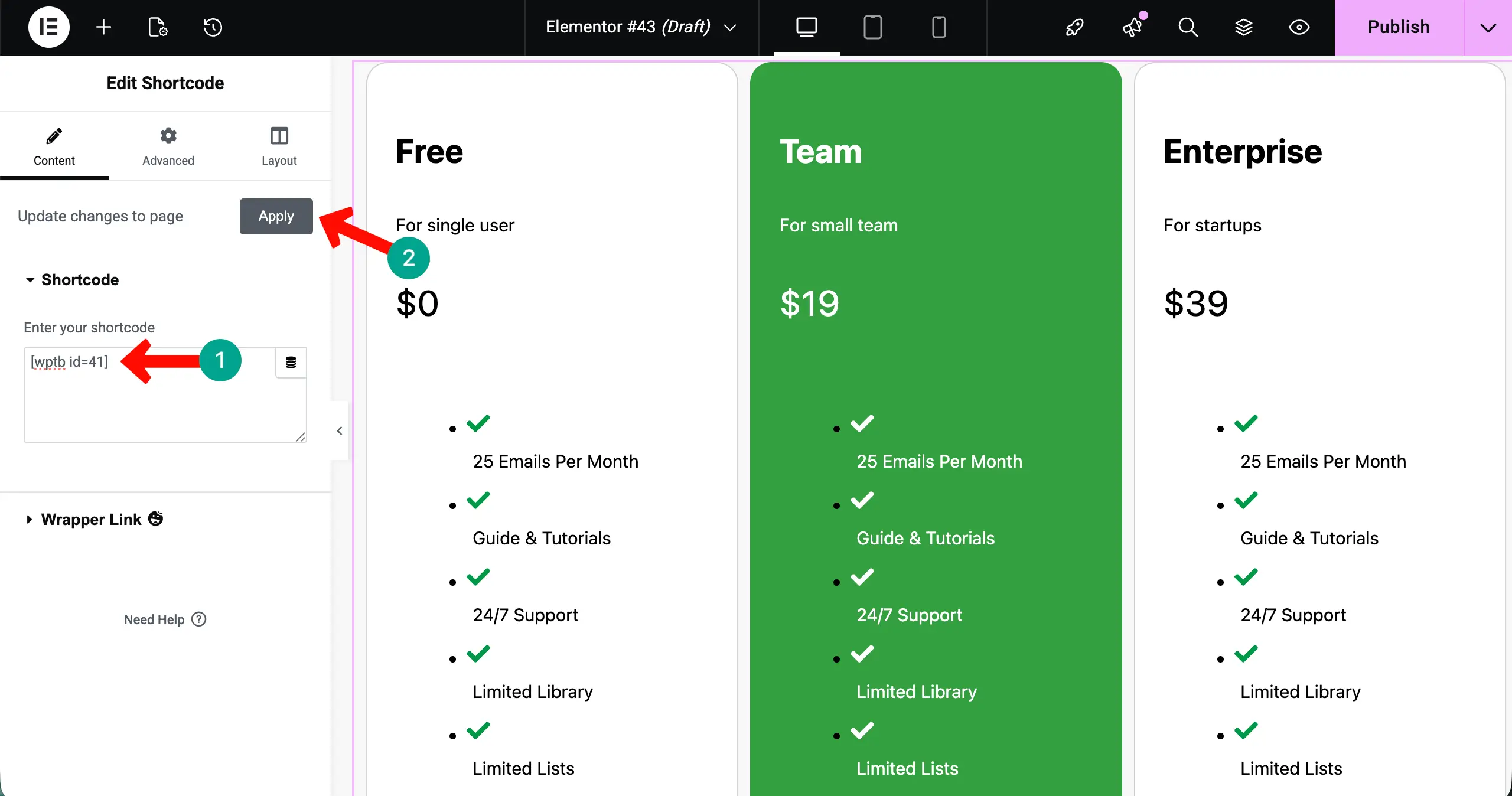1512x796 pixels.
Task: Click the plus Add Element icon
Action: point(103,27)
